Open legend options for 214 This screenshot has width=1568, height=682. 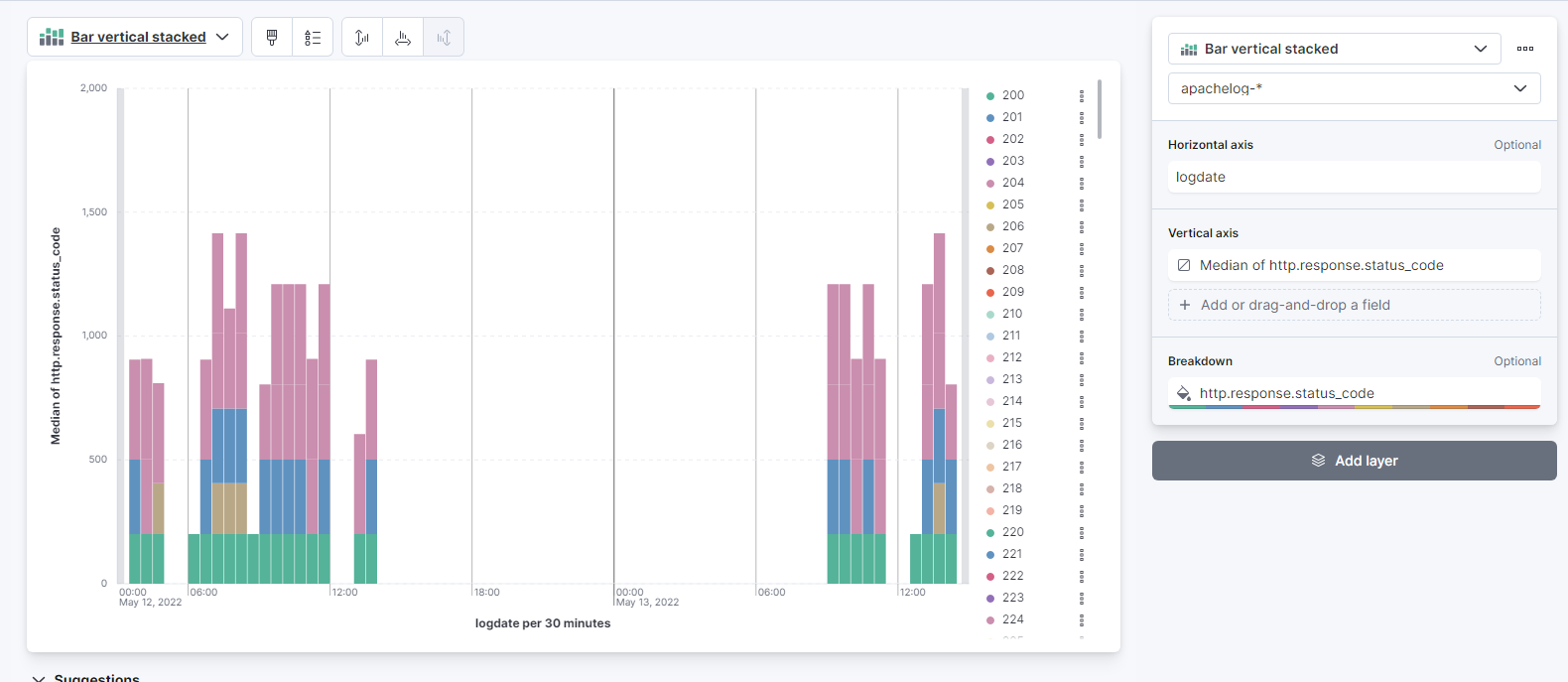click(x=1082, y=402)
